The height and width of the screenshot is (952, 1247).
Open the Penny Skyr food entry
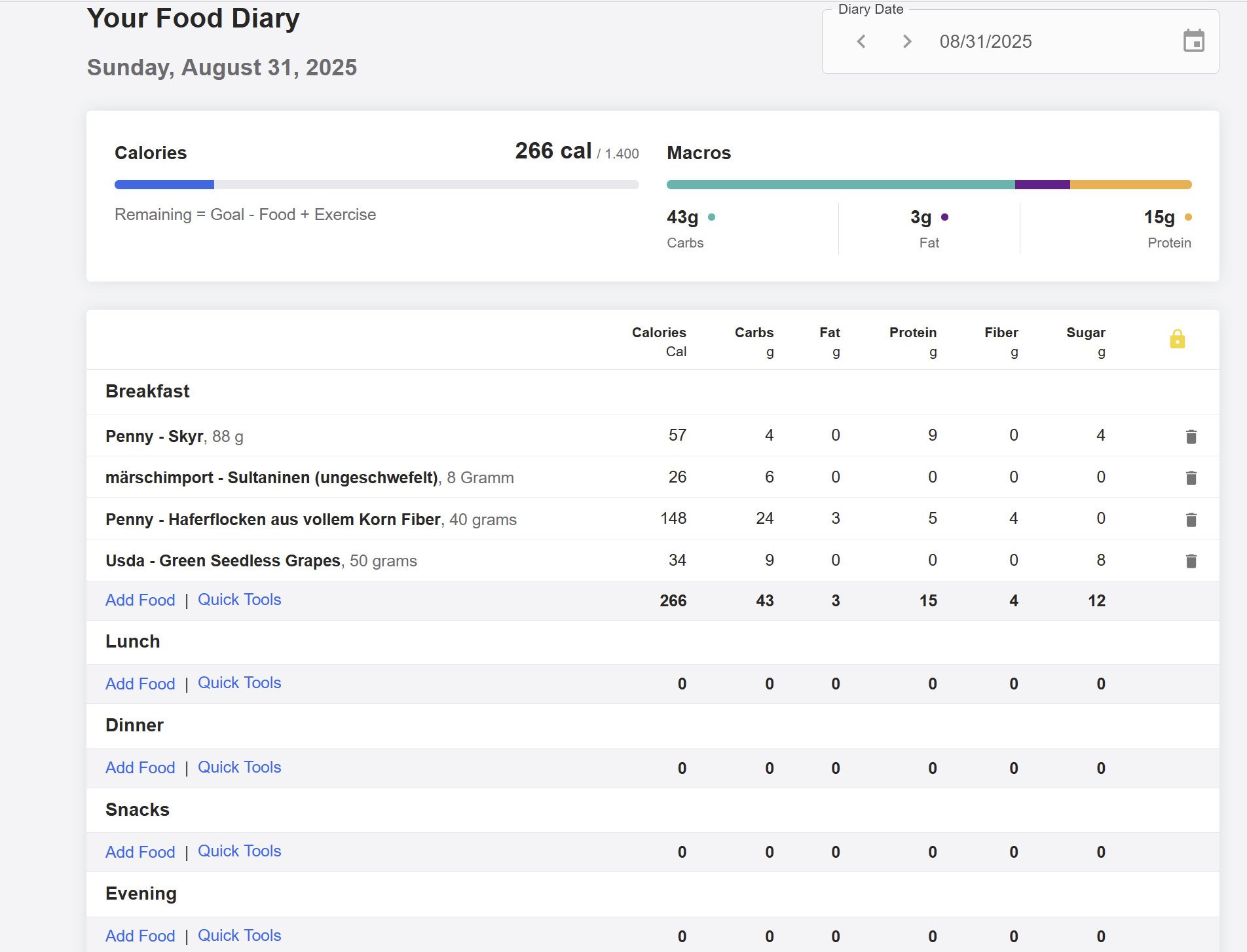pos(155,437)
